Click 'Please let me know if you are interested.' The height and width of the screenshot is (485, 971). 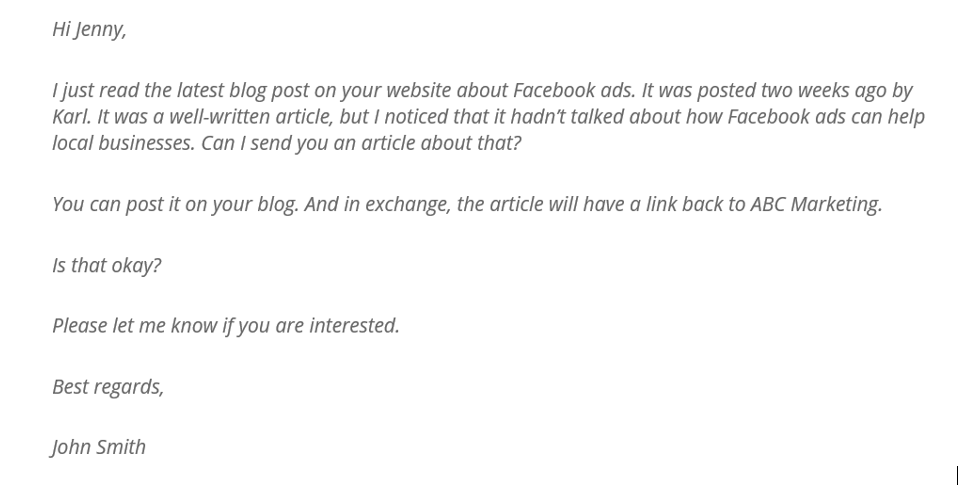tap(226, 326)
